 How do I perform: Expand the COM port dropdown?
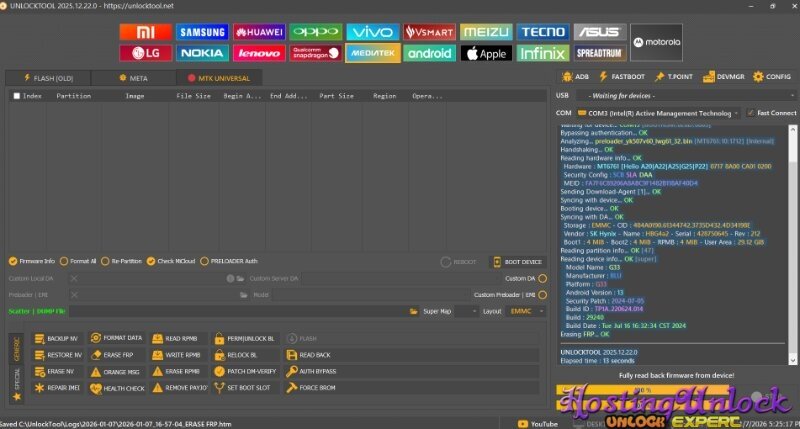735,113
